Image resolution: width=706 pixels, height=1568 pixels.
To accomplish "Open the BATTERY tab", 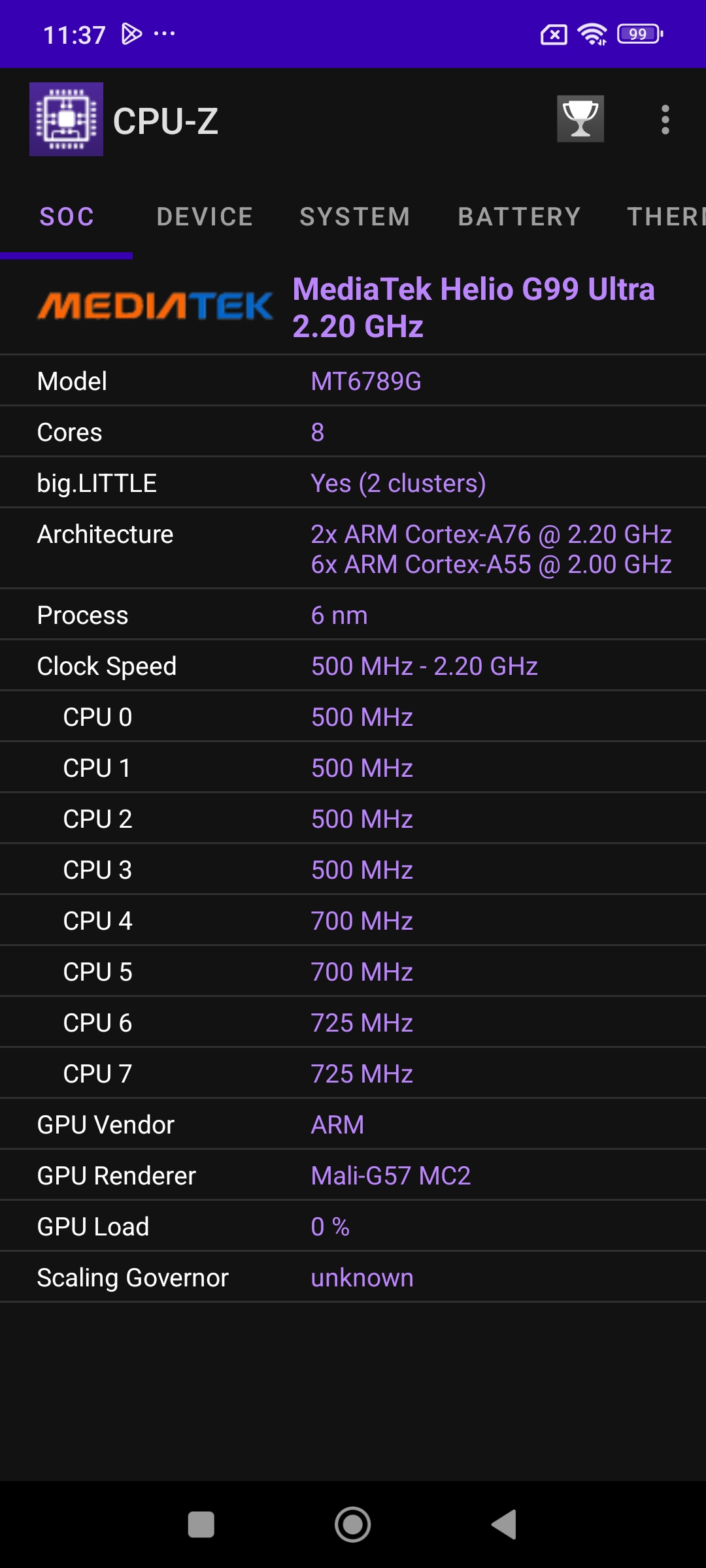I will click(519, 217).
